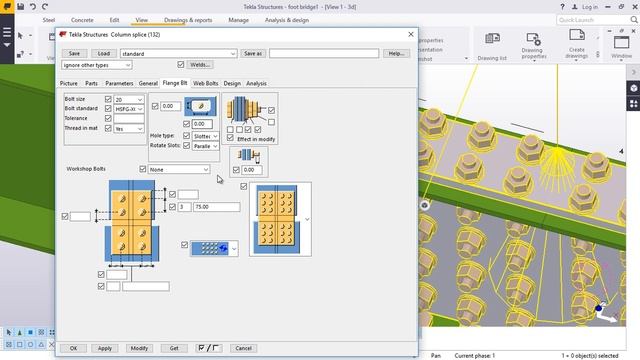This screenshot has width=640, height=360.
Task: Click the slotted hole illustration picture
Action: pos(200,106)
